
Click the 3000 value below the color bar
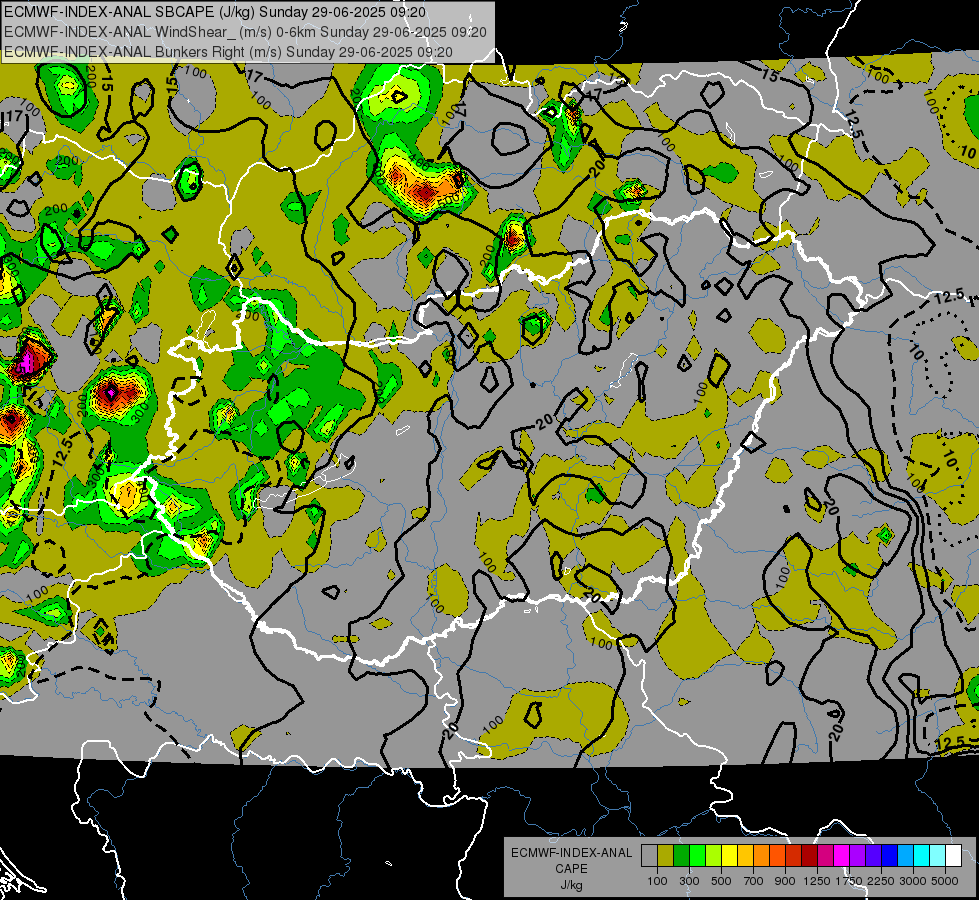[x=913, y=881]
